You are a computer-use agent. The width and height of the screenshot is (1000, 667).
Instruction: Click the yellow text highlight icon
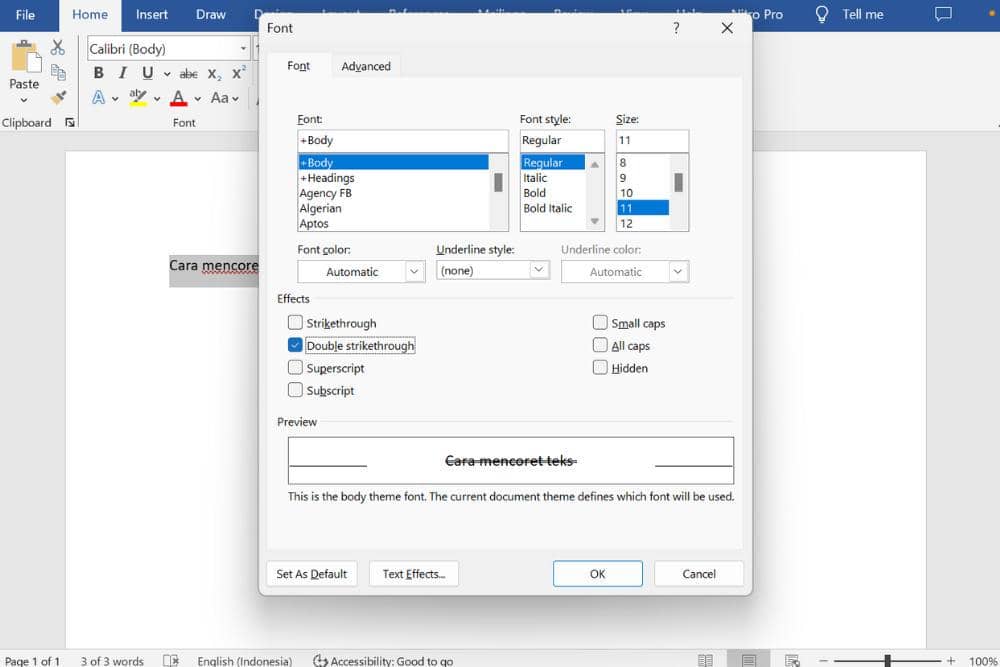pyautogui.click(x=138, y=98)
